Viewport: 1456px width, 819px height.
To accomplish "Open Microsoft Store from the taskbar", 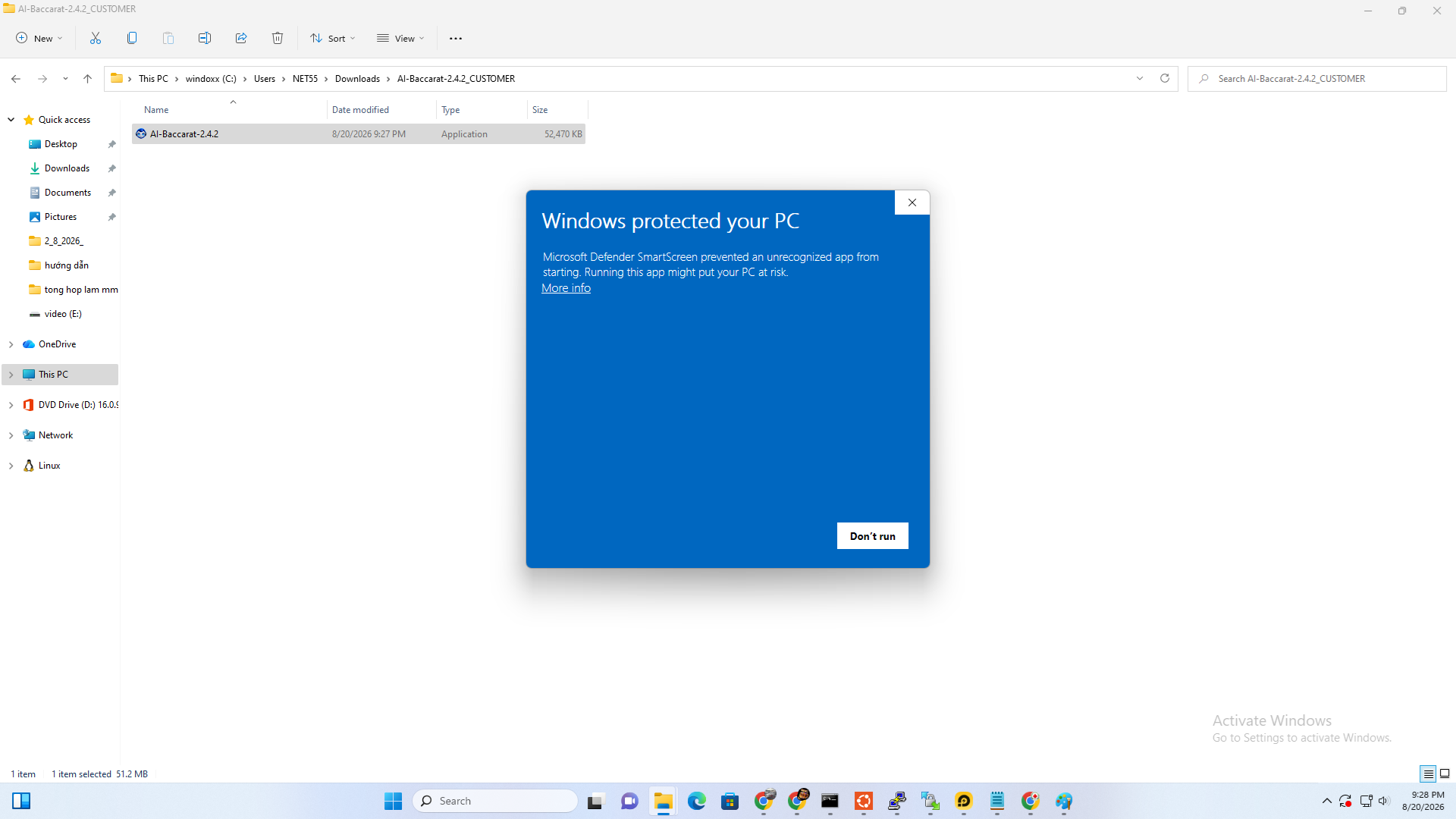I will 730,801.
